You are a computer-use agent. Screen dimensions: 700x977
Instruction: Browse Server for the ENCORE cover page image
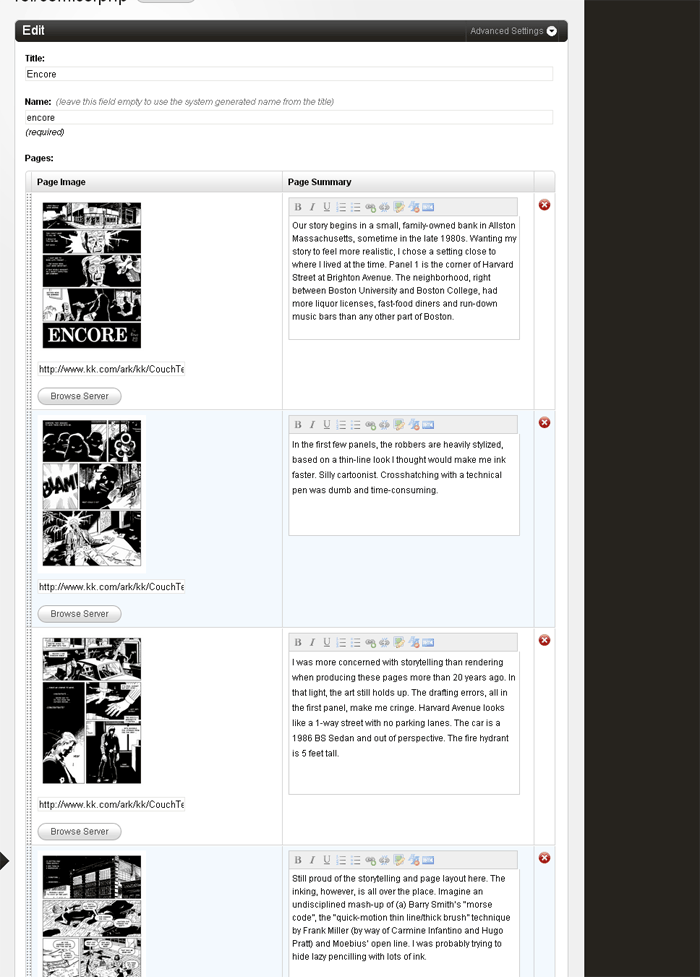pyautogui.click(x=79, y=396)
